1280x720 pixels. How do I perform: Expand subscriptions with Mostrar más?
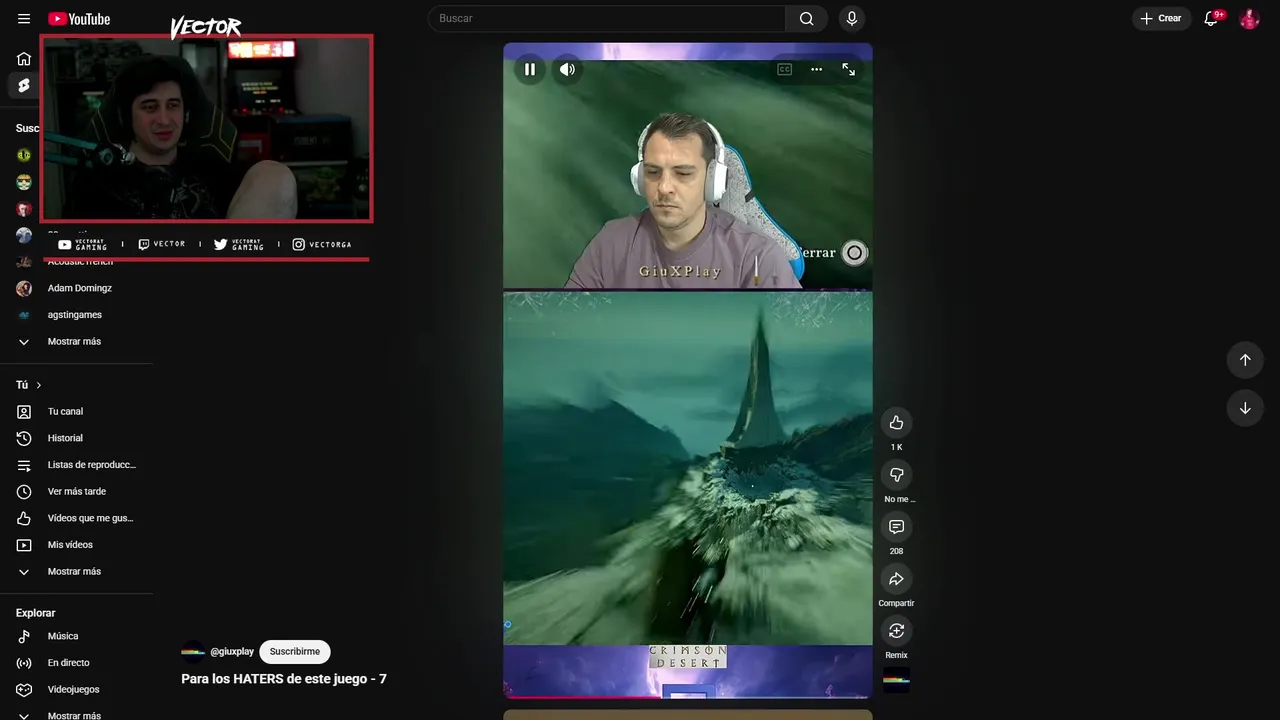pyautogui.click(x=76, y=342)
